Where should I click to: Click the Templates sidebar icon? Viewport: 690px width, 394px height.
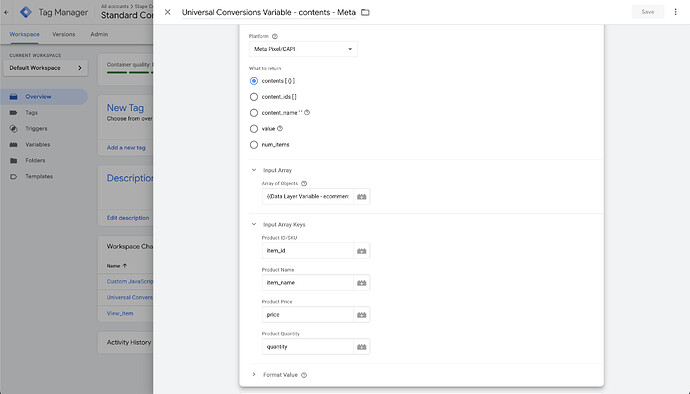[x=14, y=176]
